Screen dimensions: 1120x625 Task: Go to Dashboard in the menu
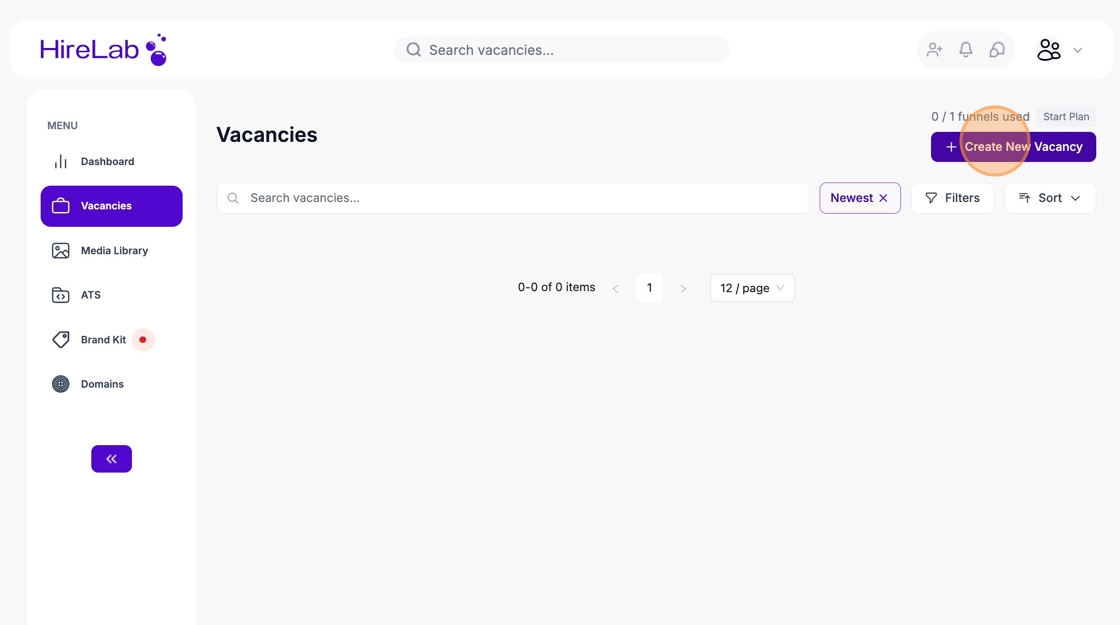point(107,162)
